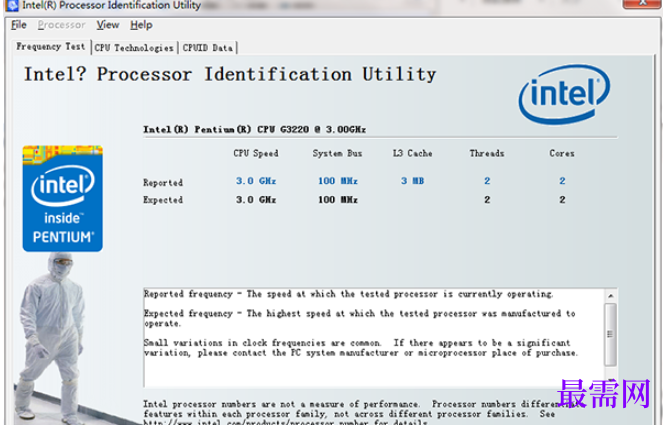Click the reported Threads value '2'
Screen dimensions: 669x425
(487, 181)
